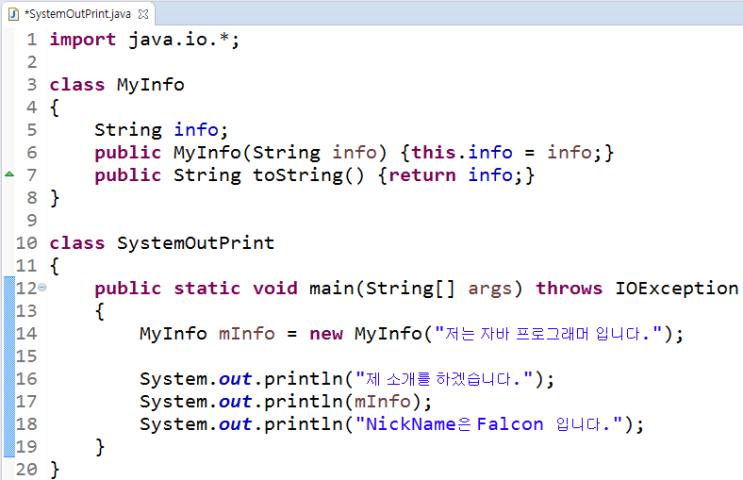Click the blue range indicator beside line 15
Screen dimensions: 743x480
pyautogui.click(x=8, y=356)
